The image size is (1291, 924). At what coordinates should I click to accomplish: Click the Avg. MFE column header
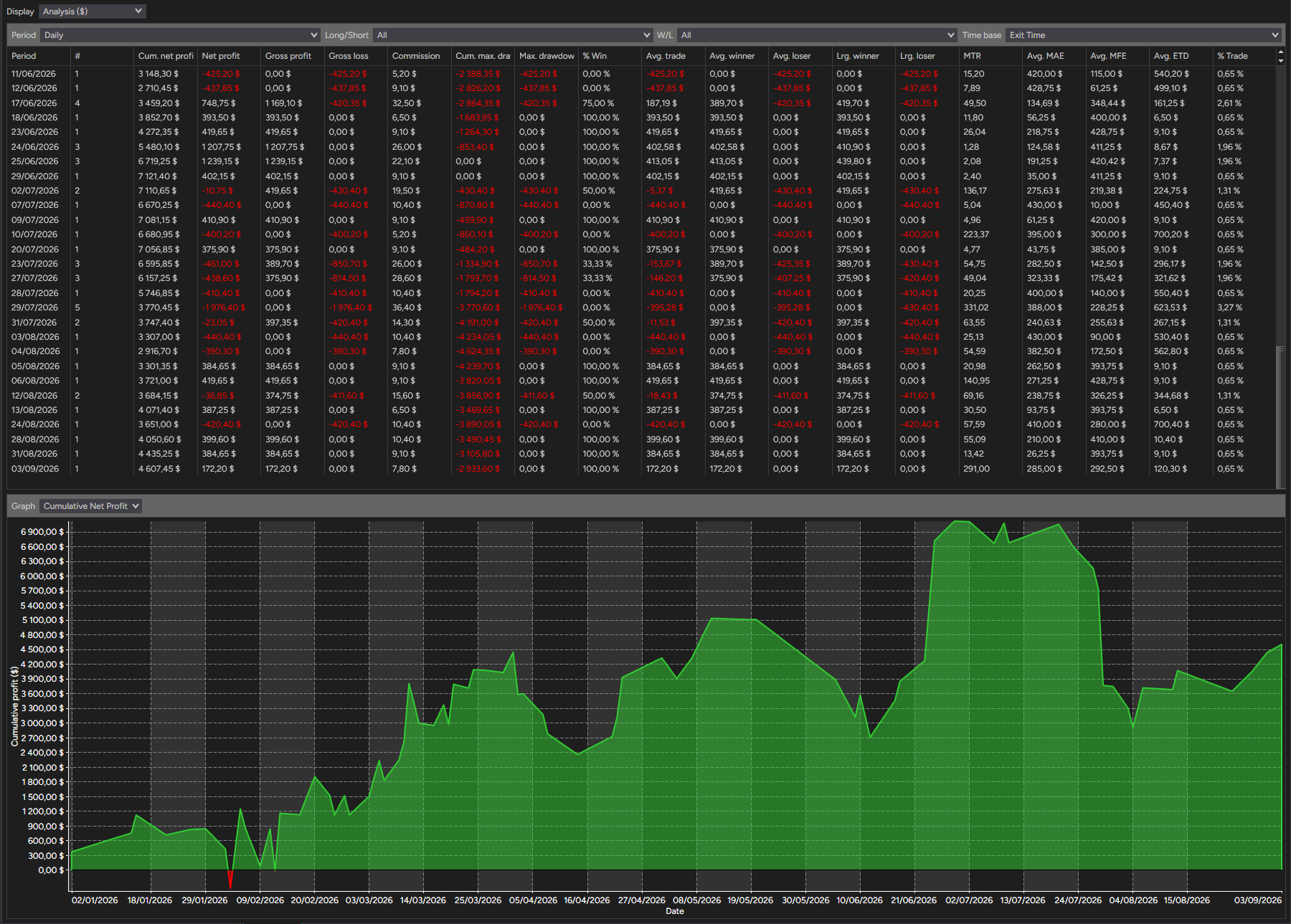point(1117,56)
